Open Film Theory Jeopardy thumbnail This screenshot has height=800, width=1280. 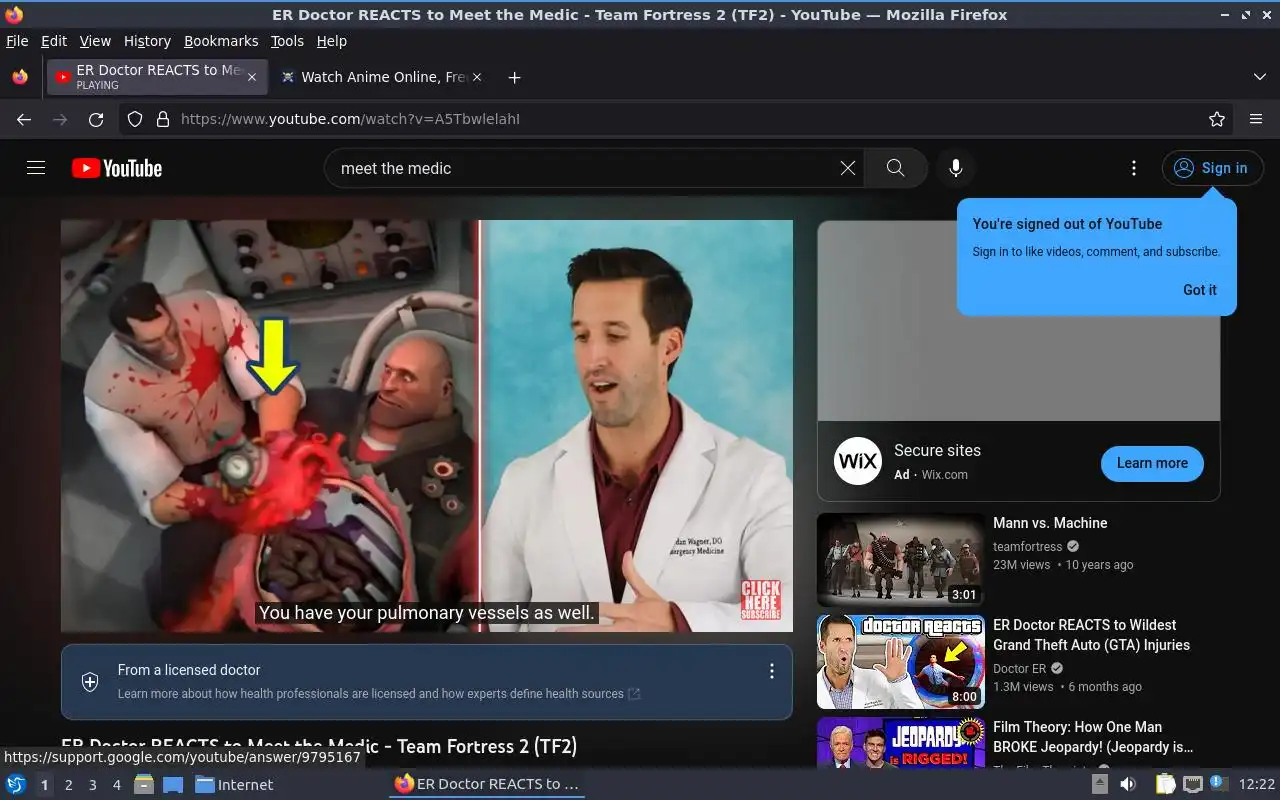click(x=901, y=742)
